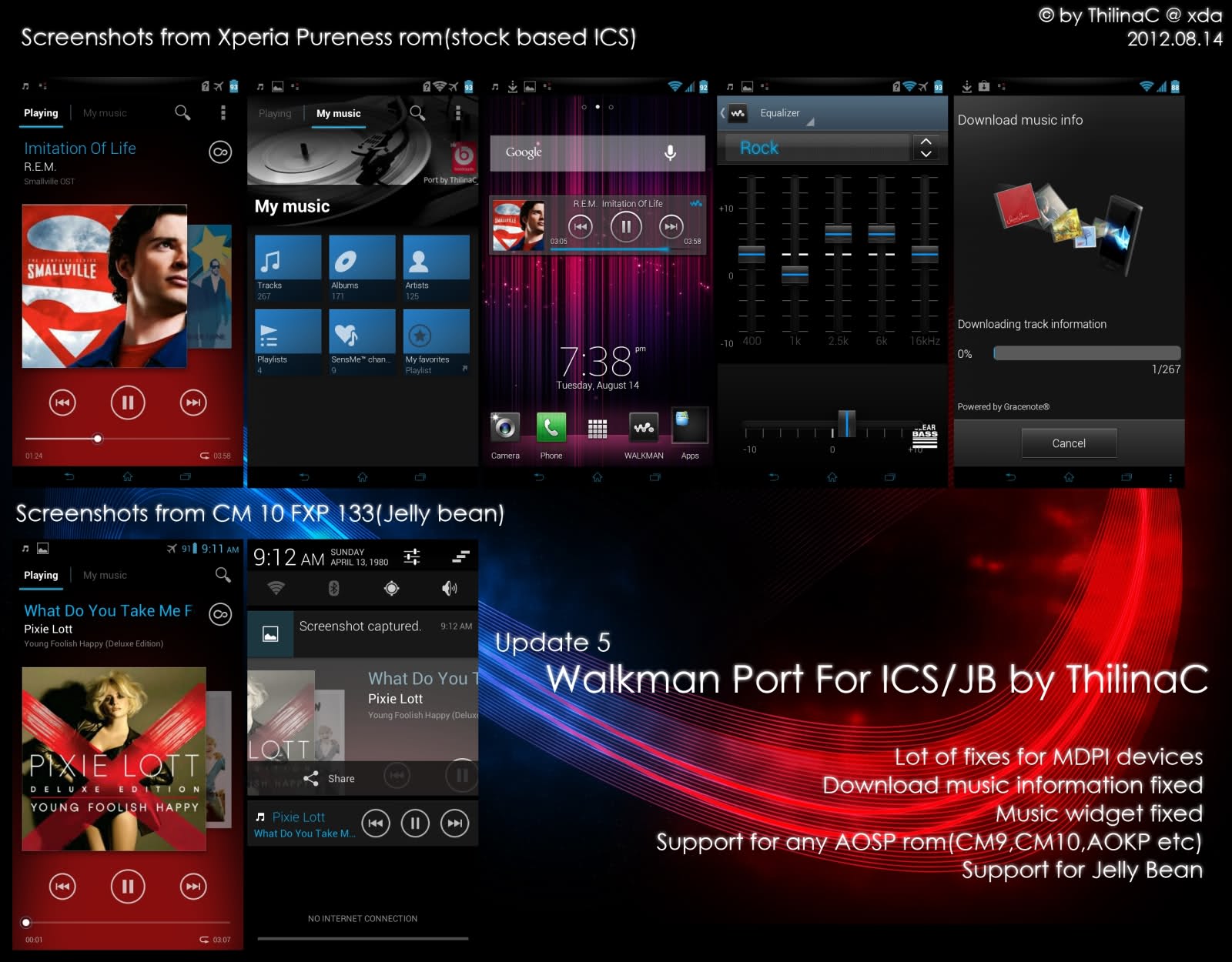1232x962 pixels.
Task: Tap home nav button under Smallville player
Action: [128, 477]
